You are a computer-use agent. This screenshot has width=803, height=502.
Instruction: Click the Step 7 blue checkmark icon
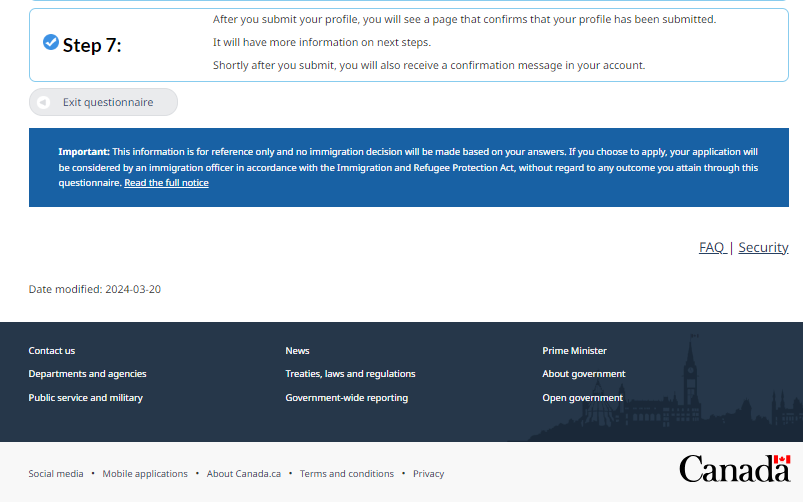51,42
